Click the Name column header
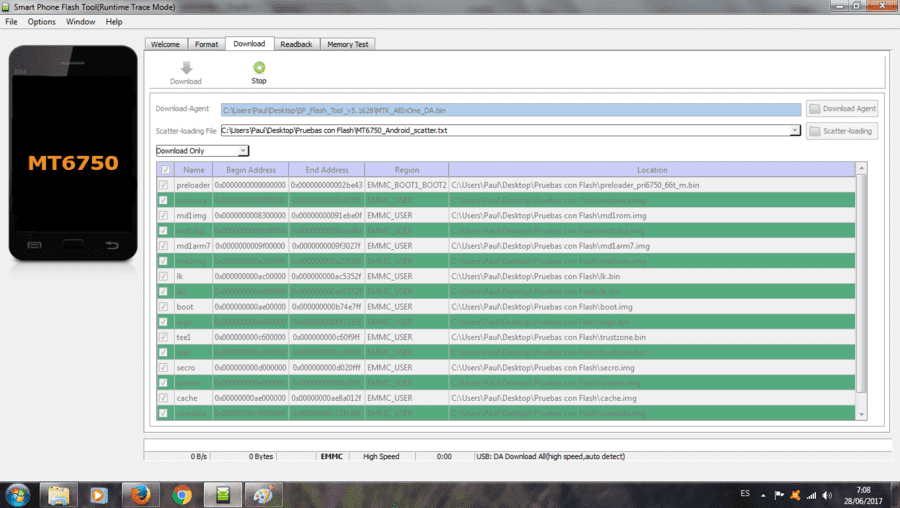Screen dimensions: 900x508 tap(193, 170)
